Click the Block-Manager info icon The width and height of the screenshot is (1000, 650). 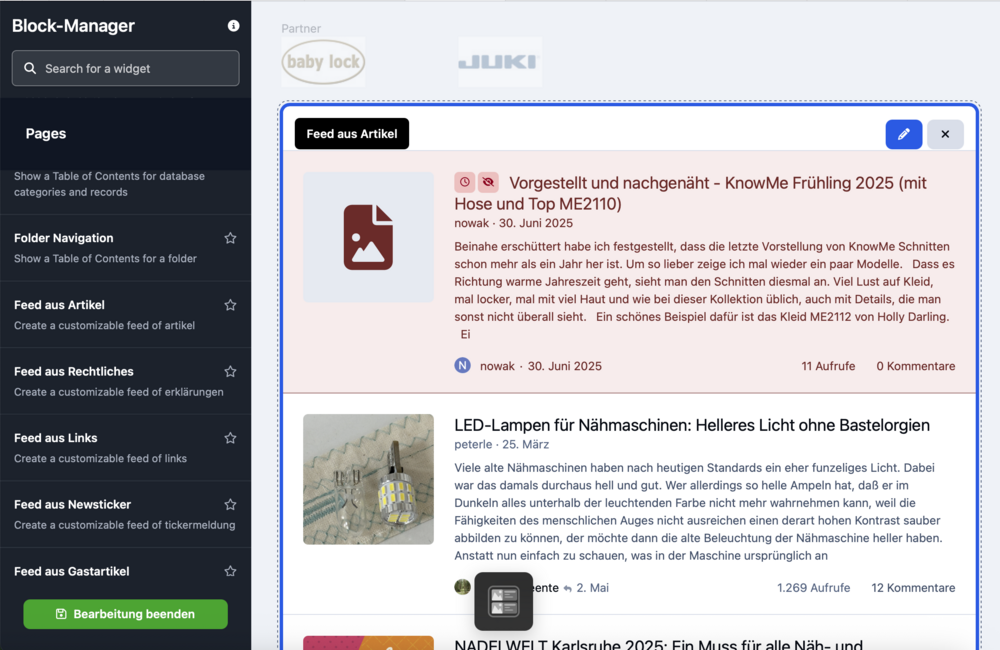(233, 26)
